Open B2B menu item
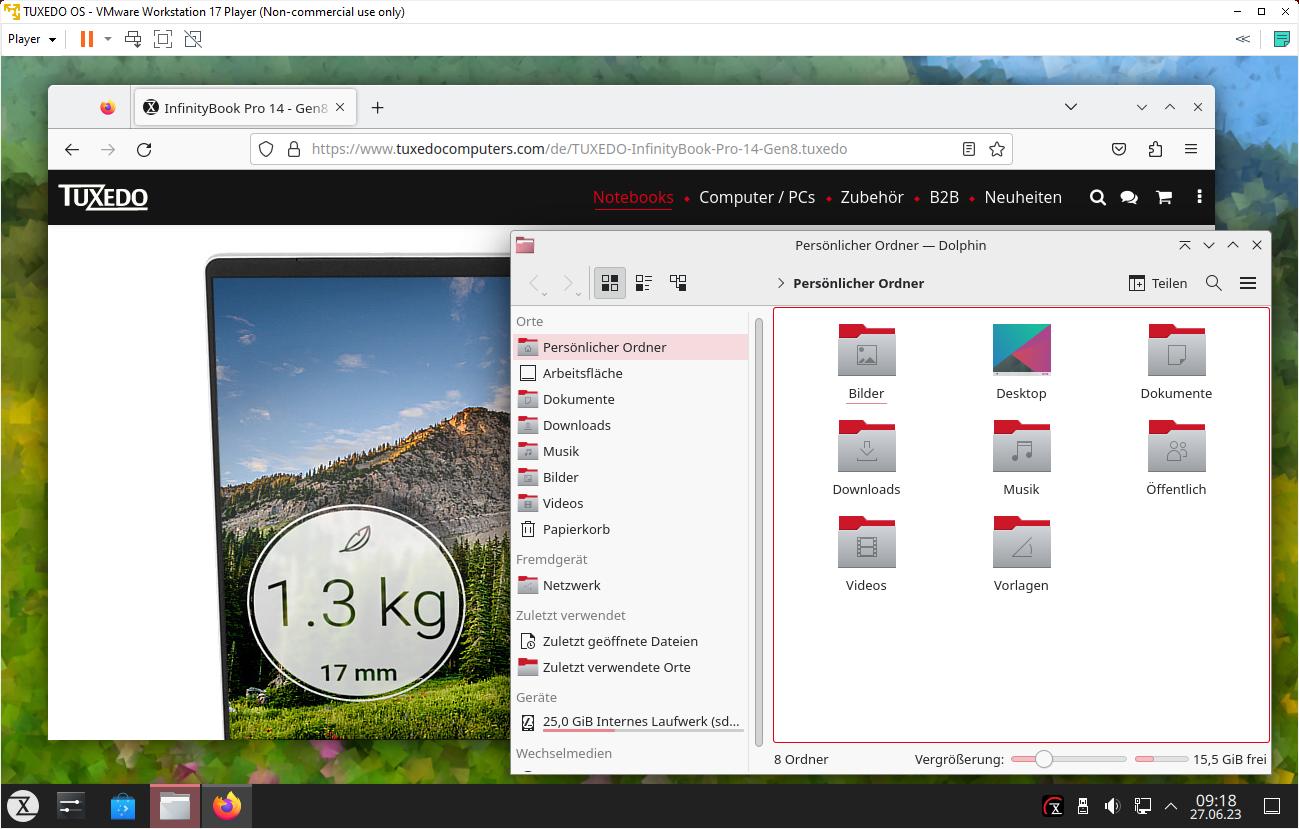1299x829 pixels. pos(944,197)
